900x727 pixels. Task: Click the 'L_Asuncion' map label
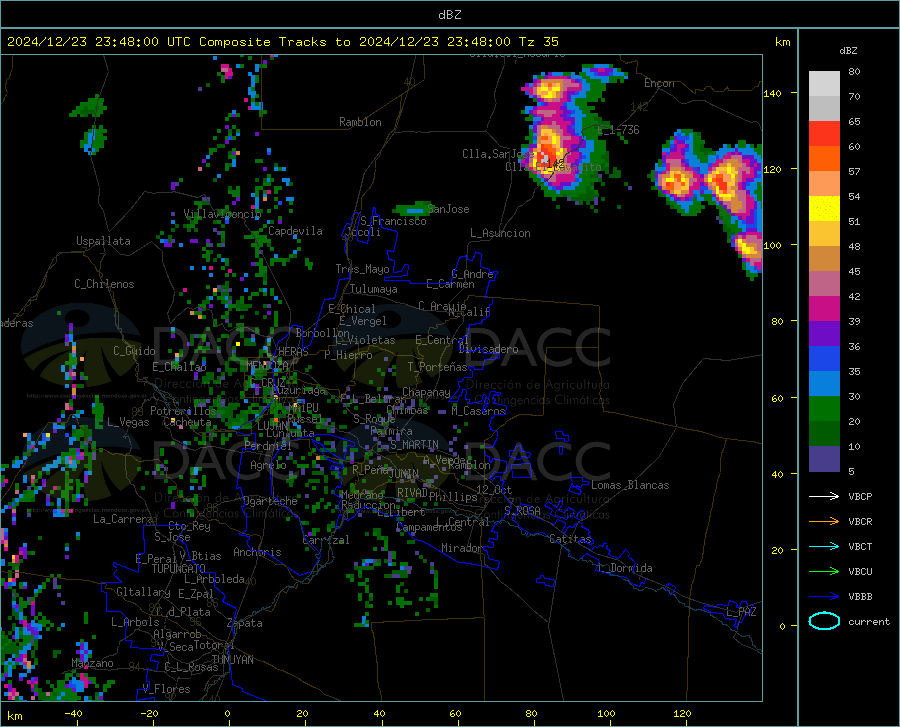point(500,233)
